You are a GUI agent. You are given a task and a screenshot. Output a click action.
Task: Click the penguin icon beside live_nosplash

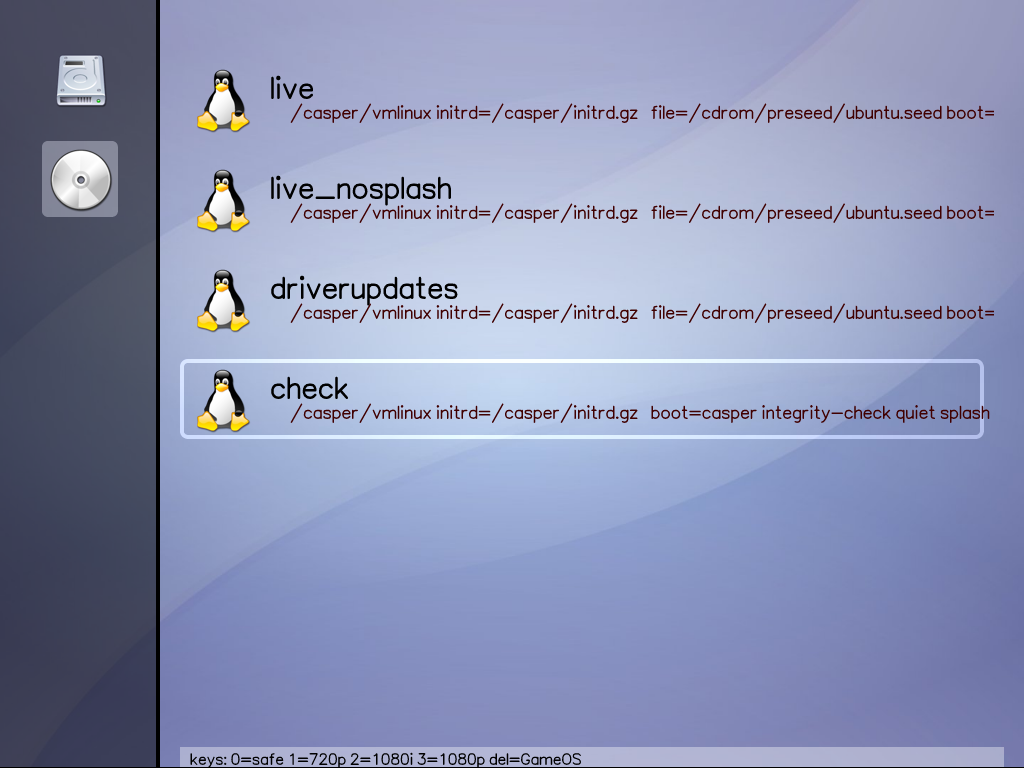click(x=222, y=201)
